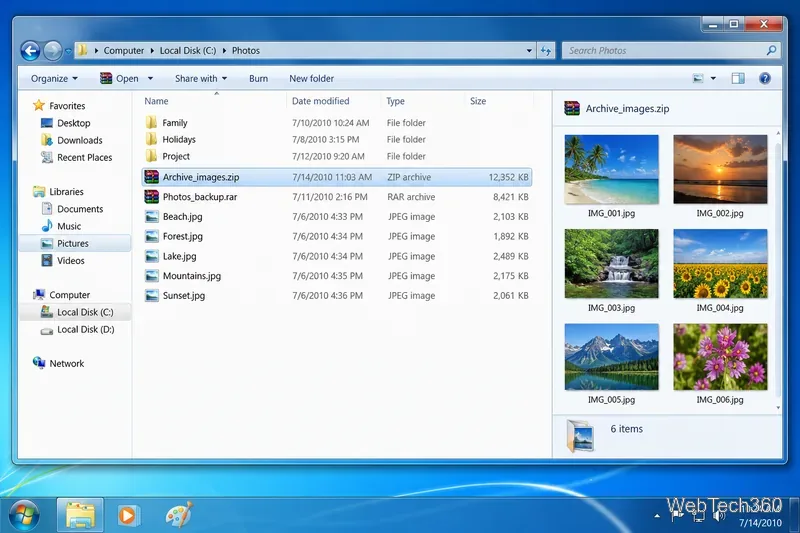The image size is (800, 533).
Task: Go back with the blue Back arrow
Action: [x=31, y=50]
